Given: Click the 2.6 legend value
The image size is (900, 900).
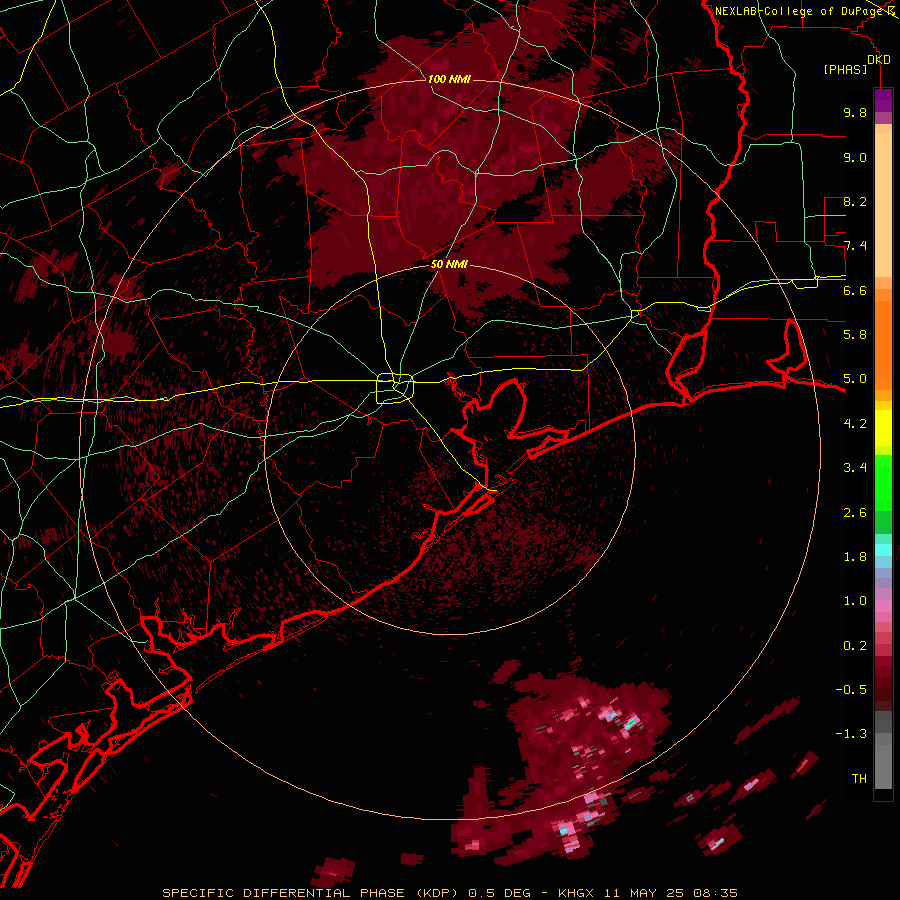Looking at the screenshot, I should [855, 513].
